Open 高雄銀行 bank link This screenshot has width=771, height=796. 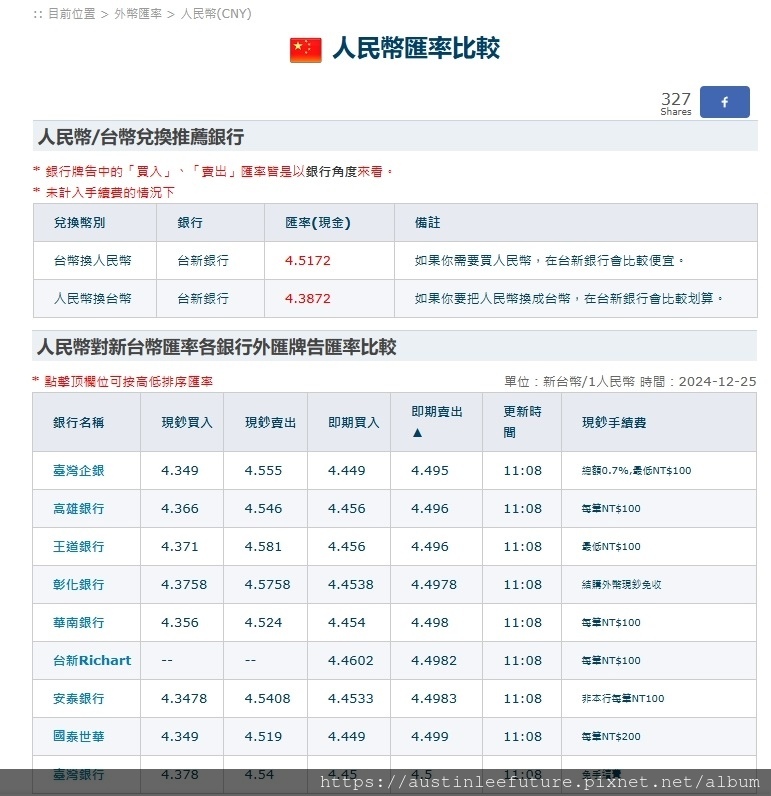(79, 509)
